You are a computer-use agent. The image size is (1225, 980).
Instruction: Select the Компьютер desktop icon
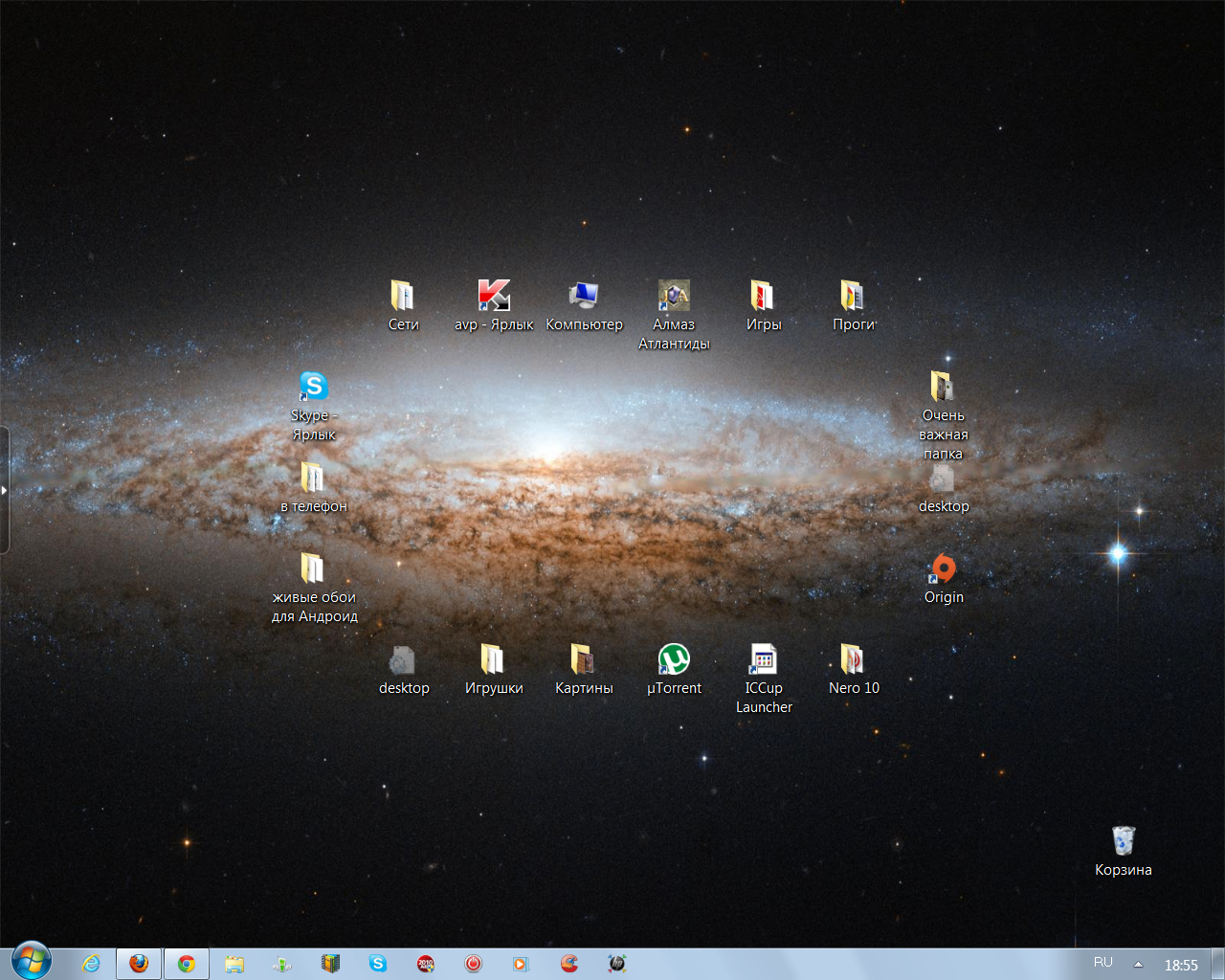tap(584, 296)
